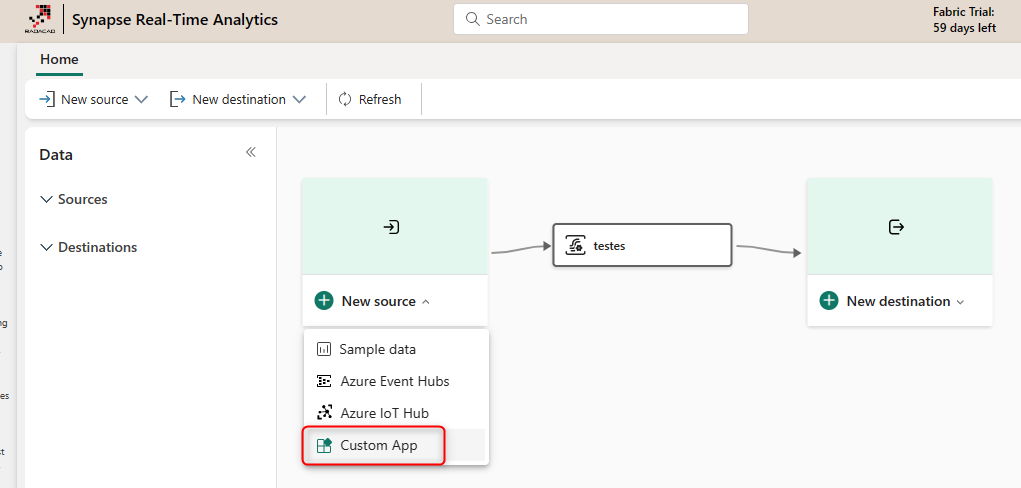
Task: Open the New destination toolbar dropdown arrow
Action: 299,99
